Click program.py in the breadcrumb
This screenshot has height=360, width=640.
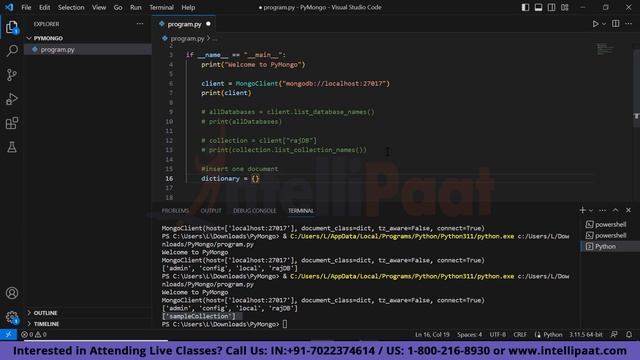click(x=187, y=38)
